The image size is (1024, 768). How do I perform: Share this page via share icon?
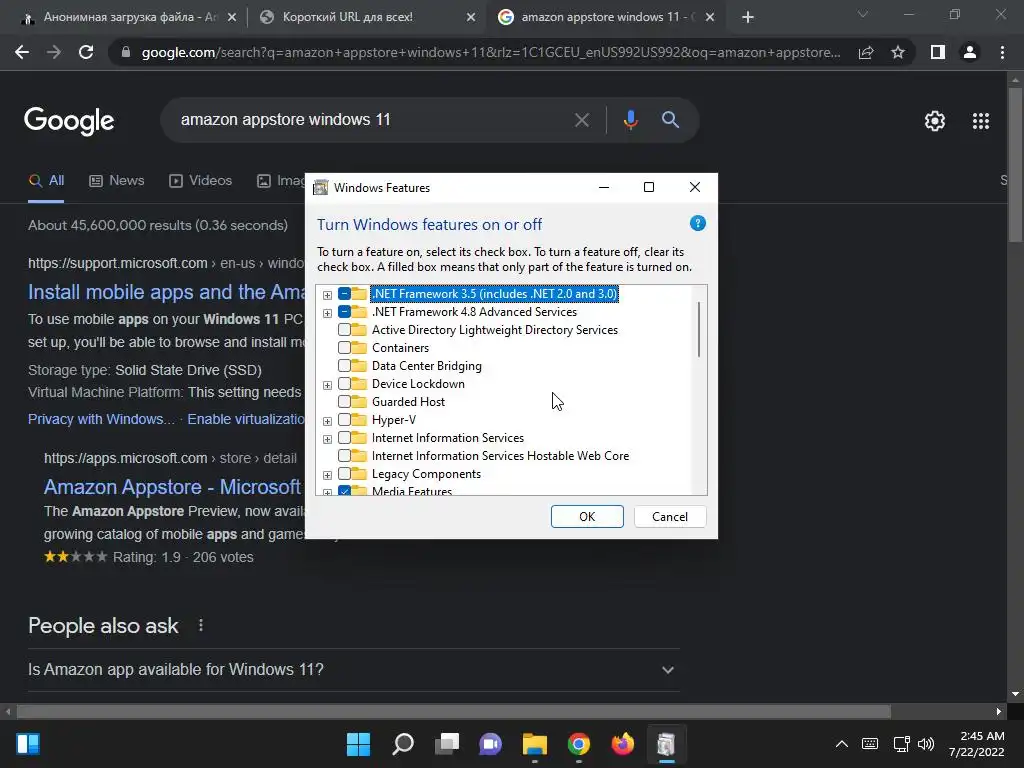point(866,52)
